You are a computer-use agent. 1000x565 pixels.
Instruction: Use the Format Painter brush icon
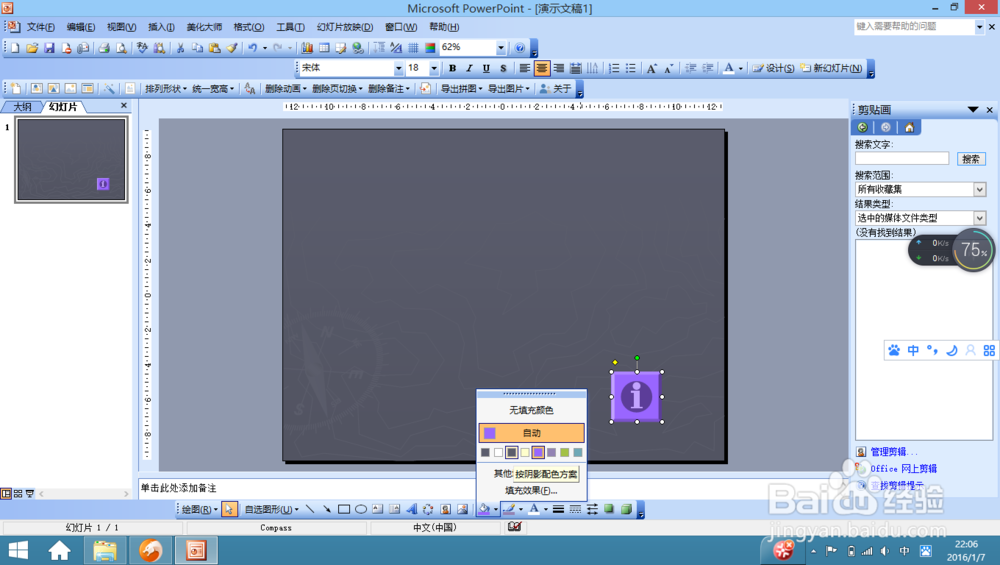pos(232,48)
